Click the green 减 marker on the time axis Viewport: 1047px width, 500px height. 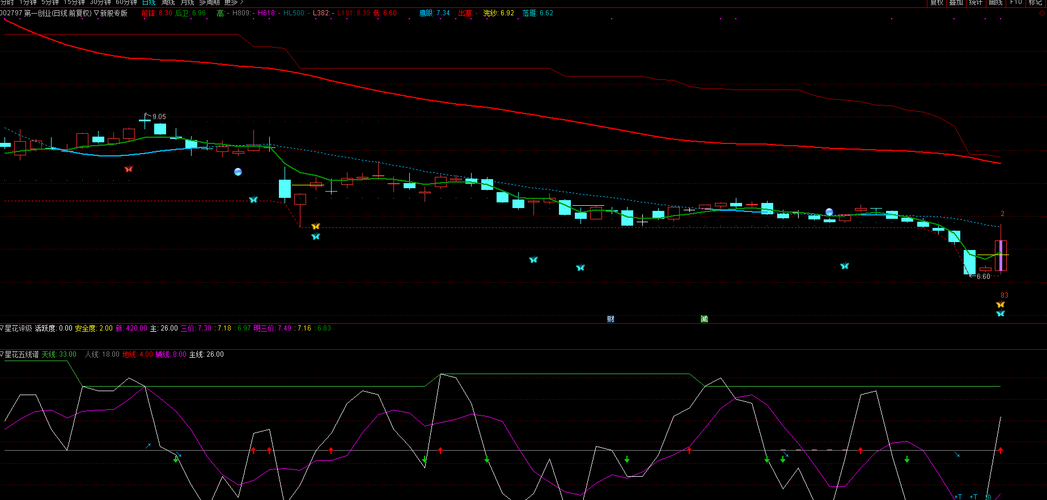(704, 319)
